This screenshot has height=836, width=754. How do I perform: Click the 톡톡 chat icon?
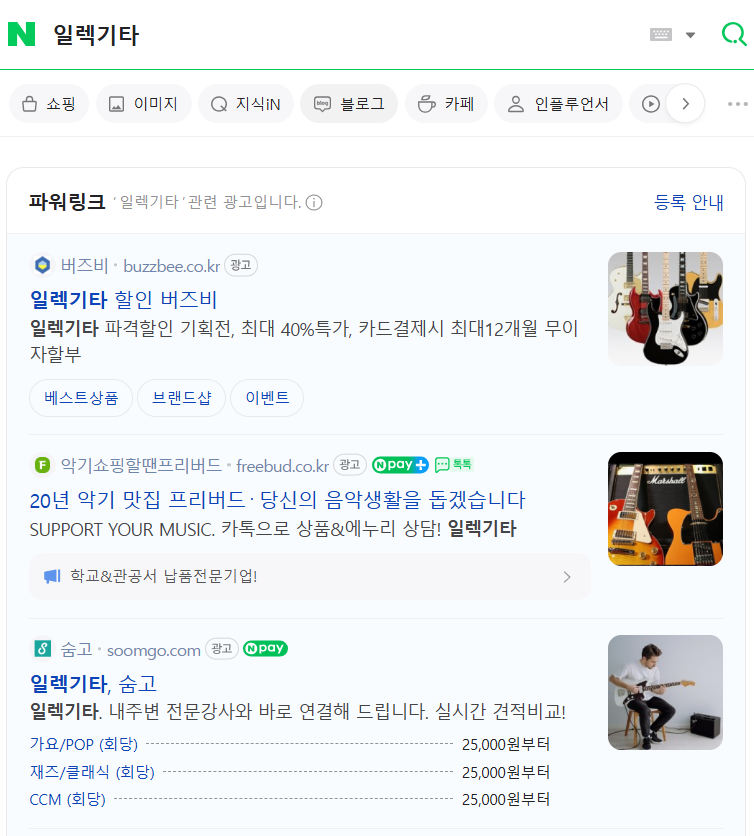[x=453, y=465]
